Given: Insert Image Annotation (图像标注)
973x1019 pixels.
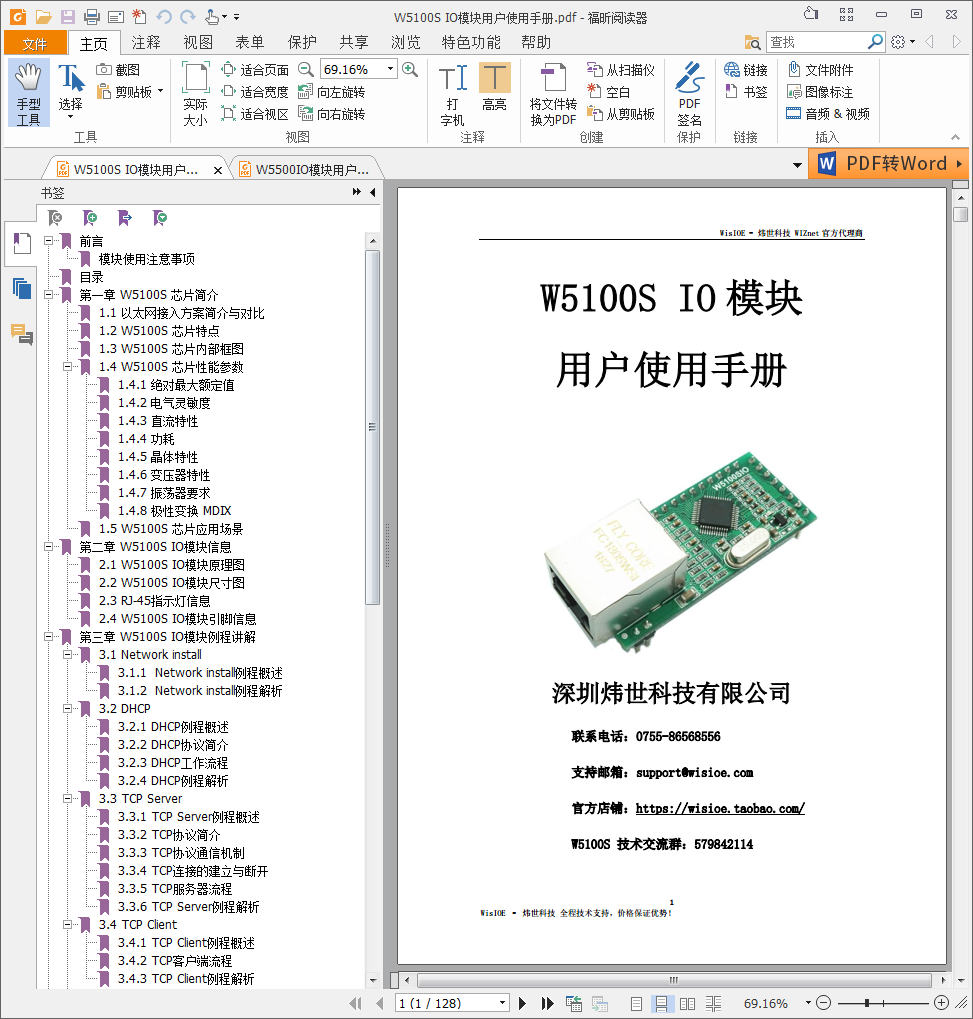Looking at the screenshot, I should (x=820, y=92).
